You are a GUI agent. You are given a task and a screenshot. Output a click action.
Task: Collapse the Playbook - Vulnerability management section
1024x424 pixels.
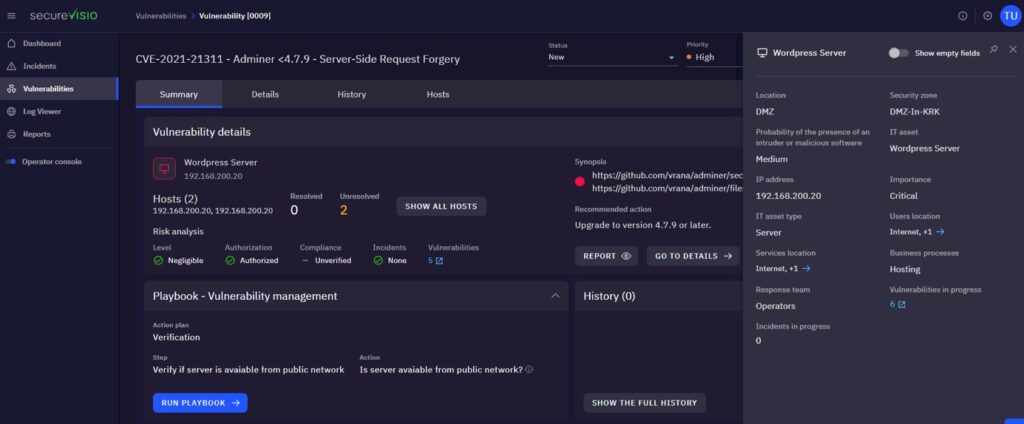coord(555,296)
